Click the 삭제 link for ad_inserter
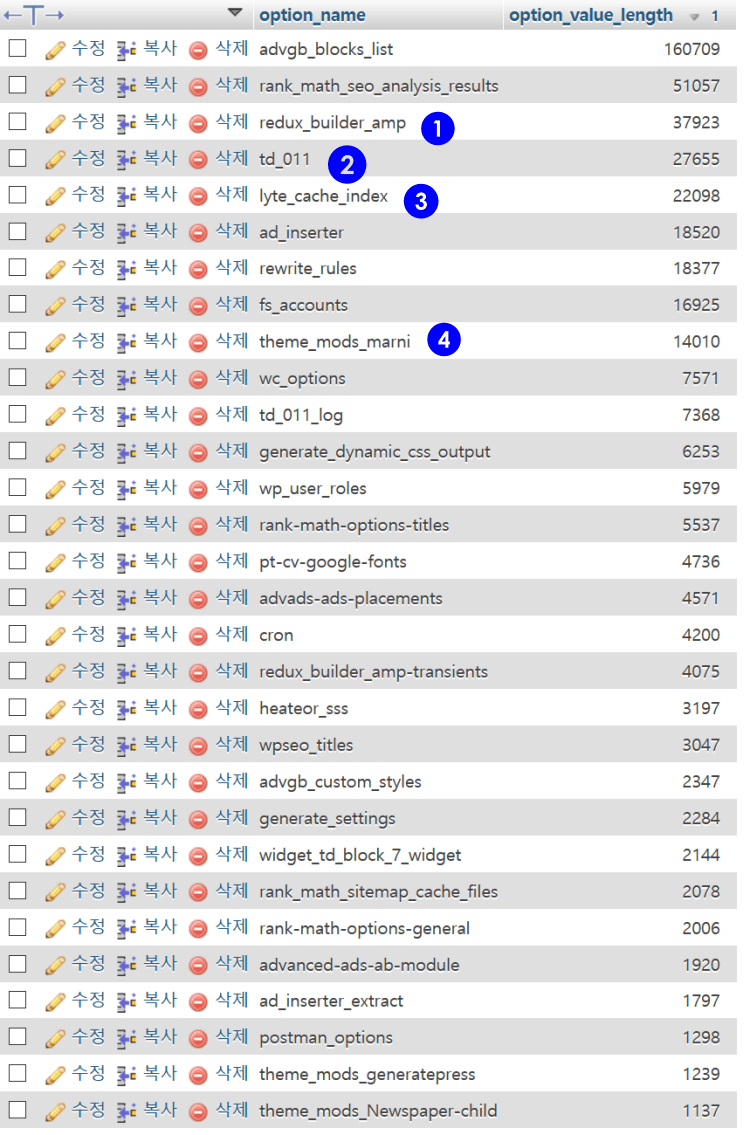This screenshot has width=750, height=1135. pyautogui.click(x=232, y=232)
